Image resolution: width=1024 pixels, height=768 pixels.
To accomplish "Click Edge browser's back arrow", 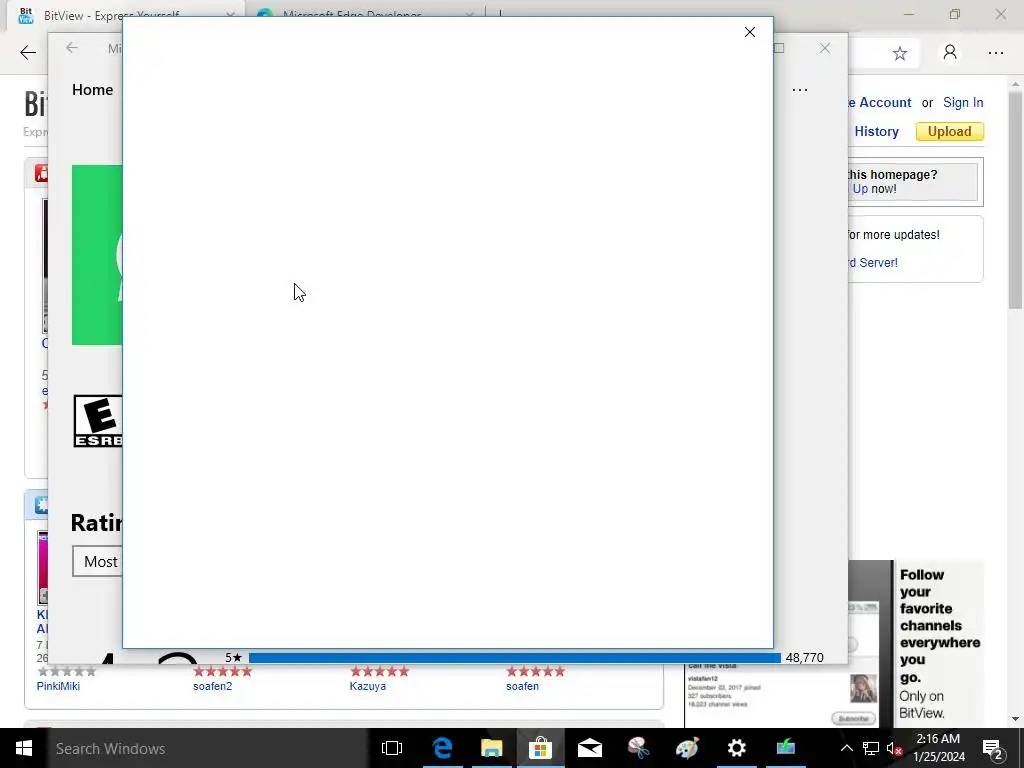I will 28,53.
